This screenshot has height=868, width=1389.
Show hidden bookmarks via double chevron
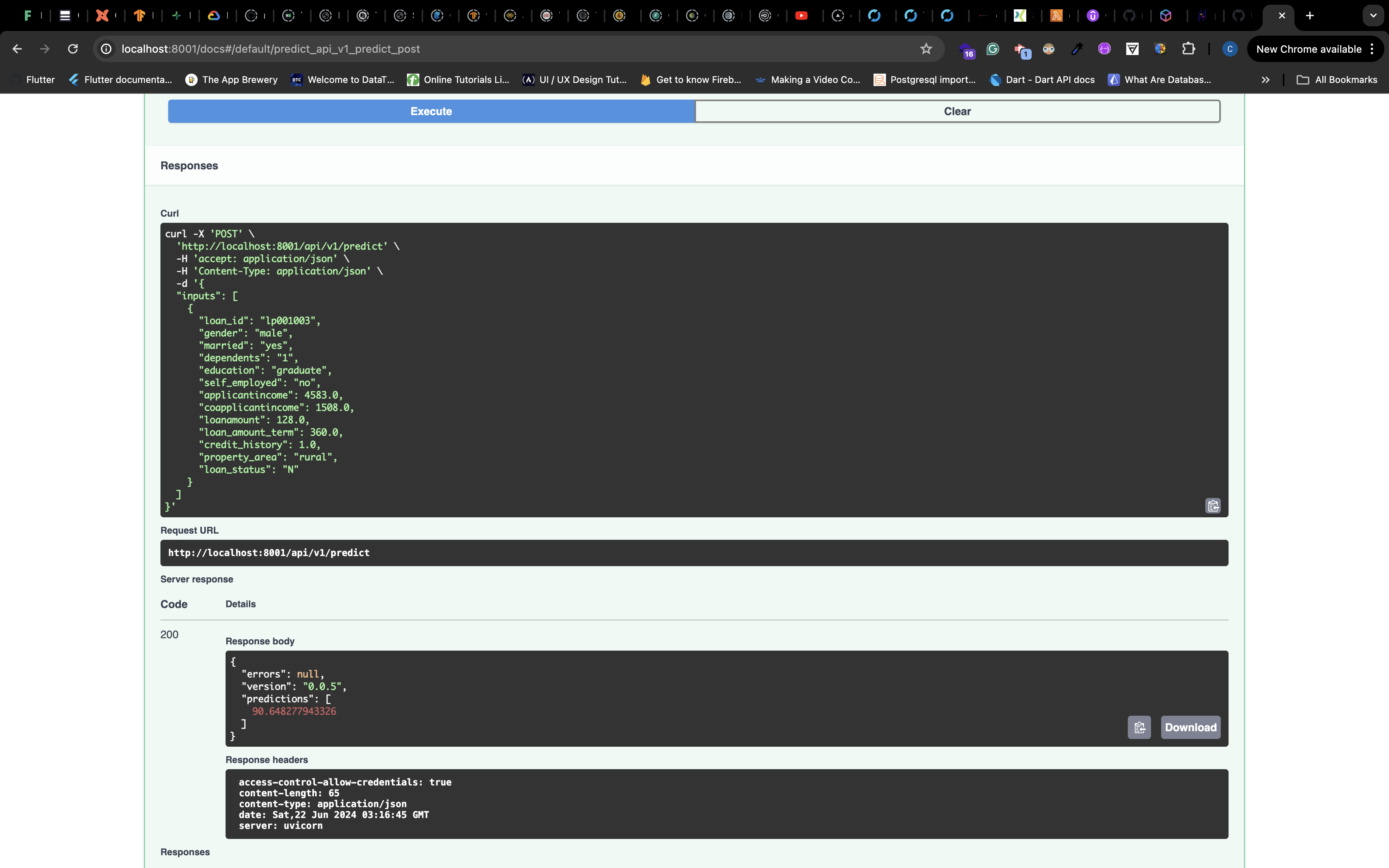1265,80
